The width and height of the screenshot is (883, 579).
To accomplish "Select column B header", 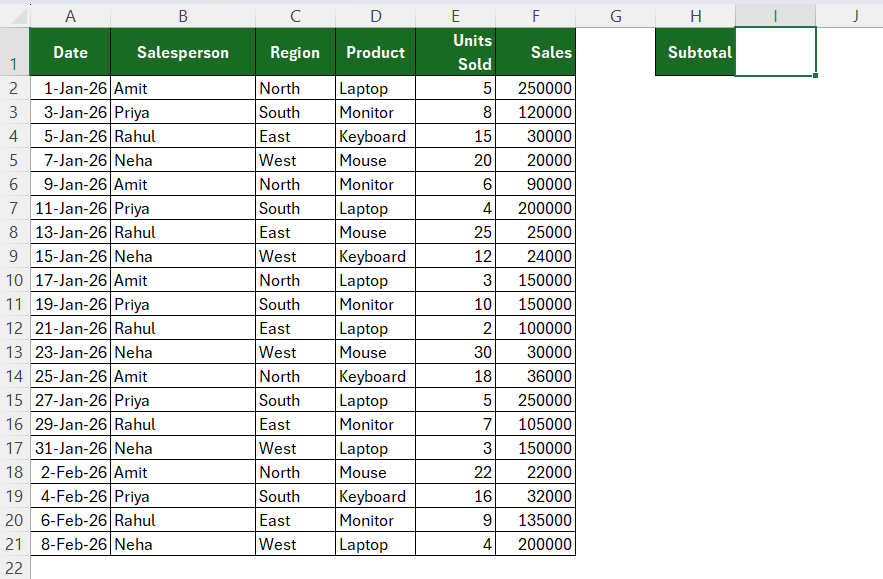I will pyautogui.click(x=183, y=16).
